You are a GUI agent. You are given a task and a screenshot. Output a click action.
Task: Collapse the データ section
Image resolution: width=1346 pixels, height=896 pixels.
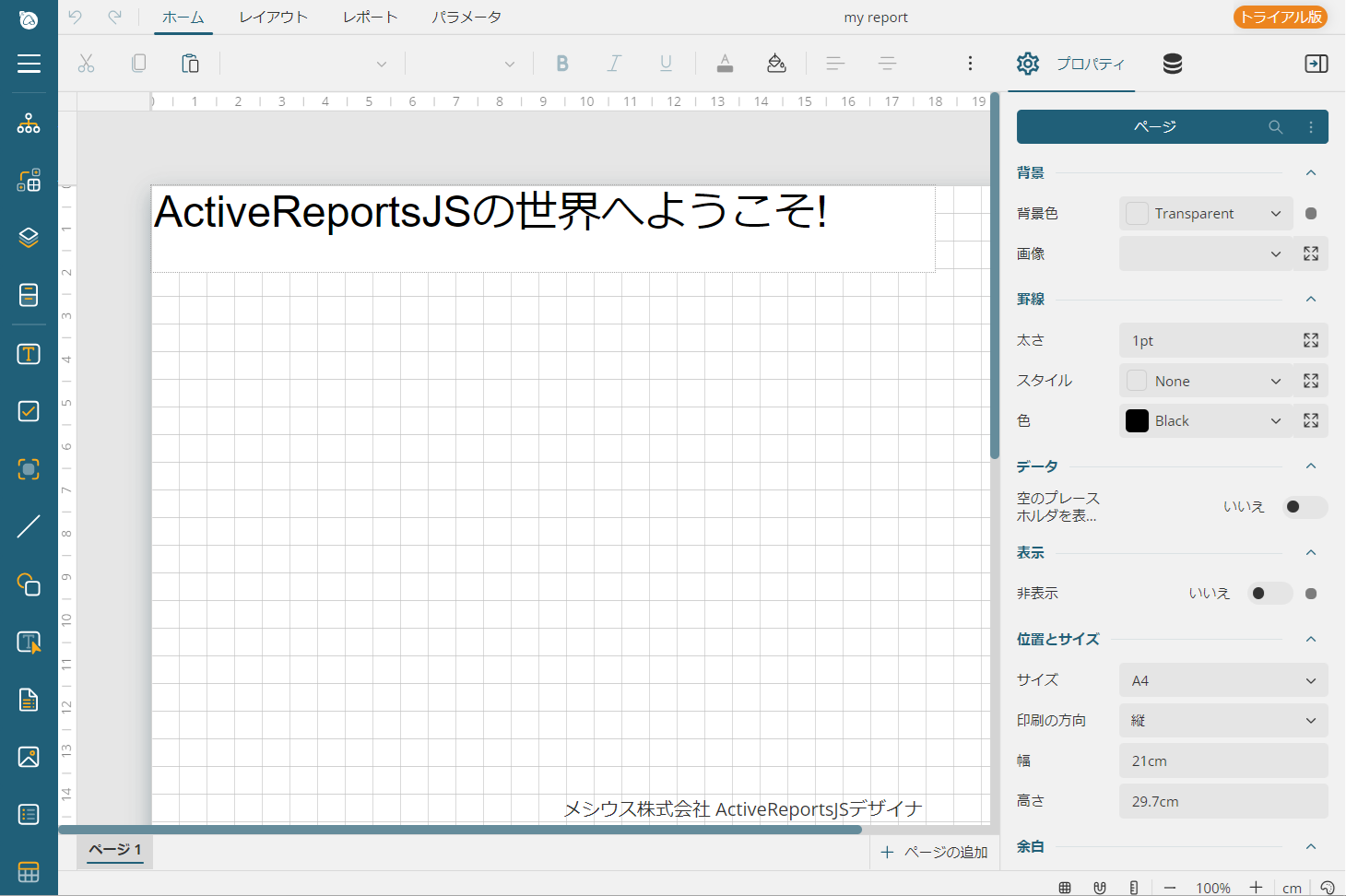click(1311, 466)
